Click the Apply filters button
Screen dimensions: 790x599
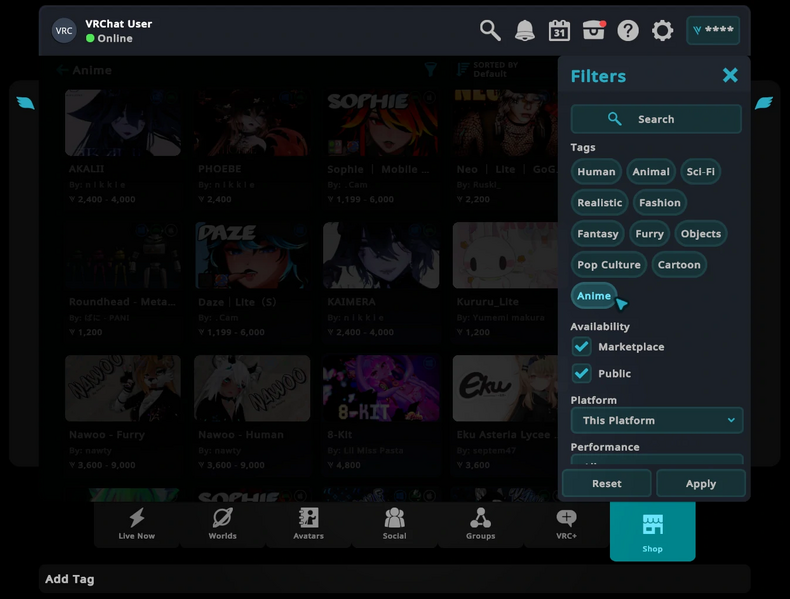click(701, 484)
